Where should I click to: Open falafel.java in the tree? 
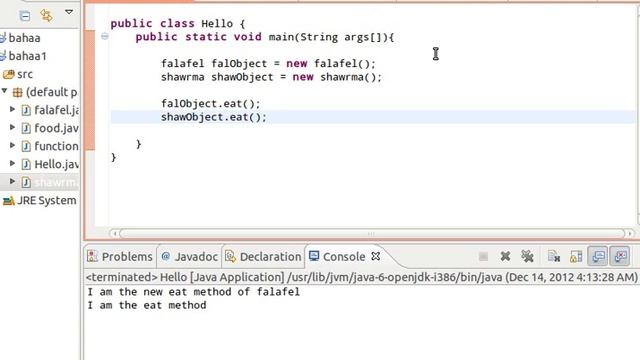tap(57, 110)
